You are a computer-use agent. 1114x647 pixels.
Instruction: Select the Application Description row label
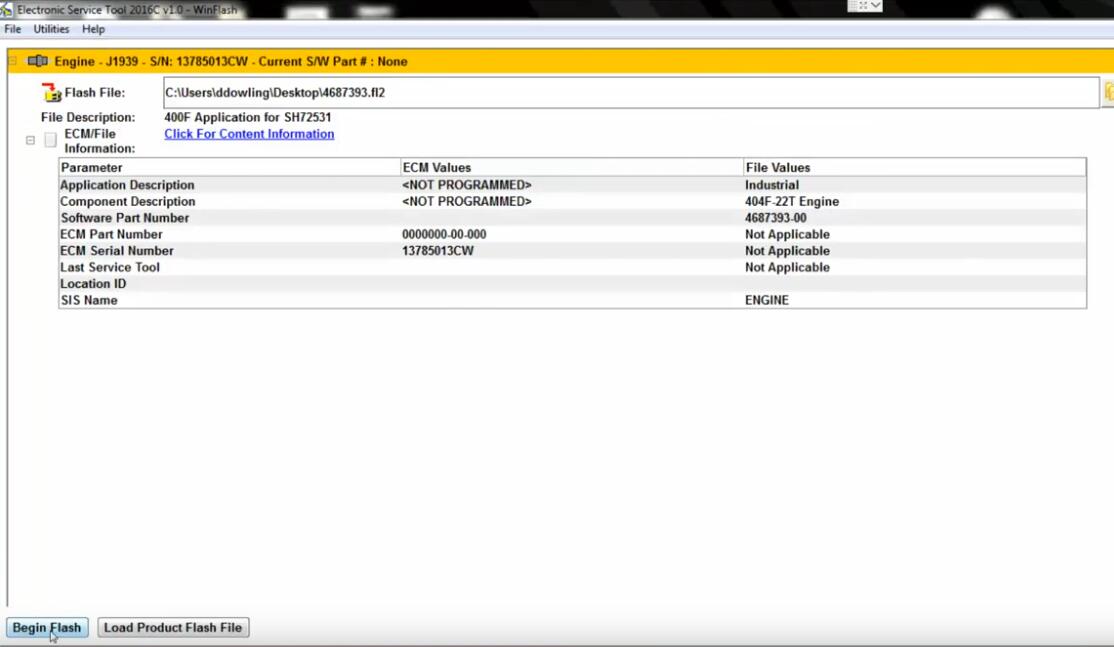[x=127, y=185]
